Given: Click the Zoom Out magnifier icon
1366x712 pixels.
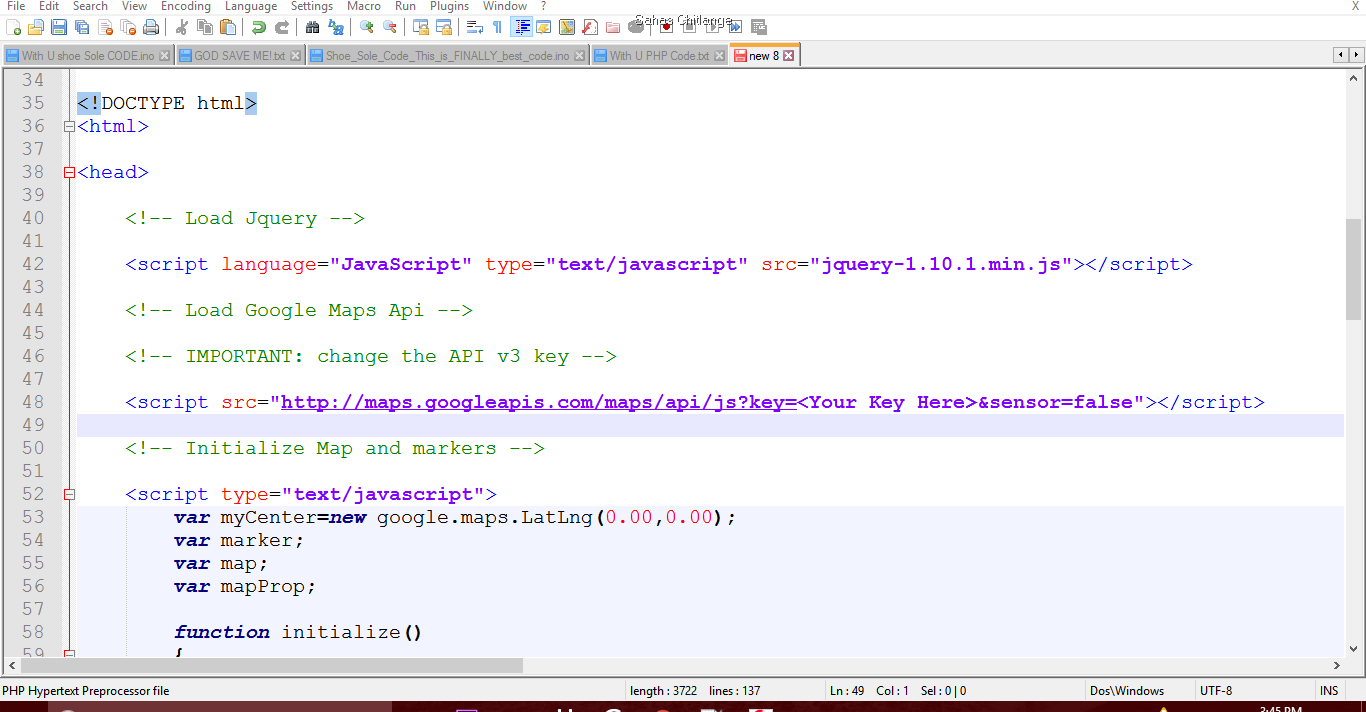Looking at the screenshot, I should (389, 27).
